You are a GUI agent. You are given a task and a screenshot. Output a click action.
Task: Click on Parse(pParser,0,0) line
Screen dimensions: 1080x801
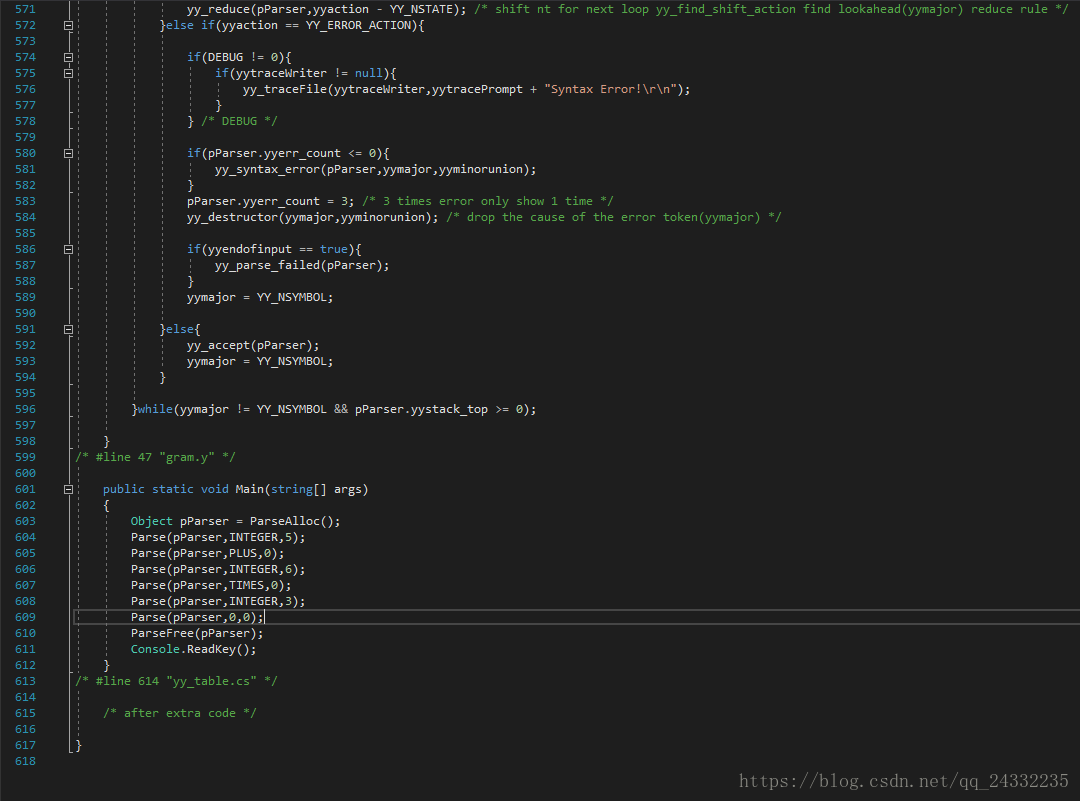197,617
